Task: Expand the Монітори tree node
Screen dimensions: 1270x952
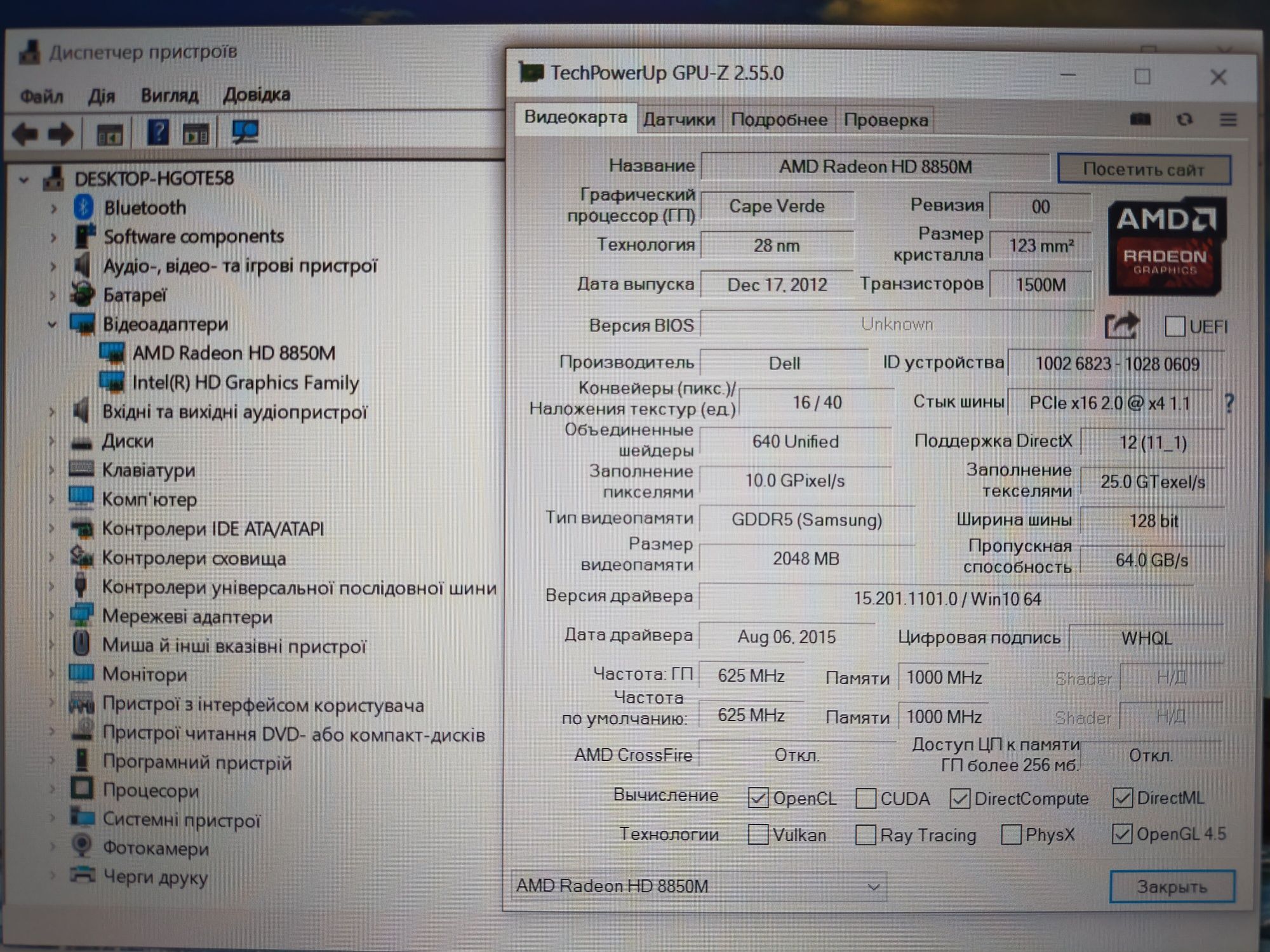Action: tap(52, 674)
